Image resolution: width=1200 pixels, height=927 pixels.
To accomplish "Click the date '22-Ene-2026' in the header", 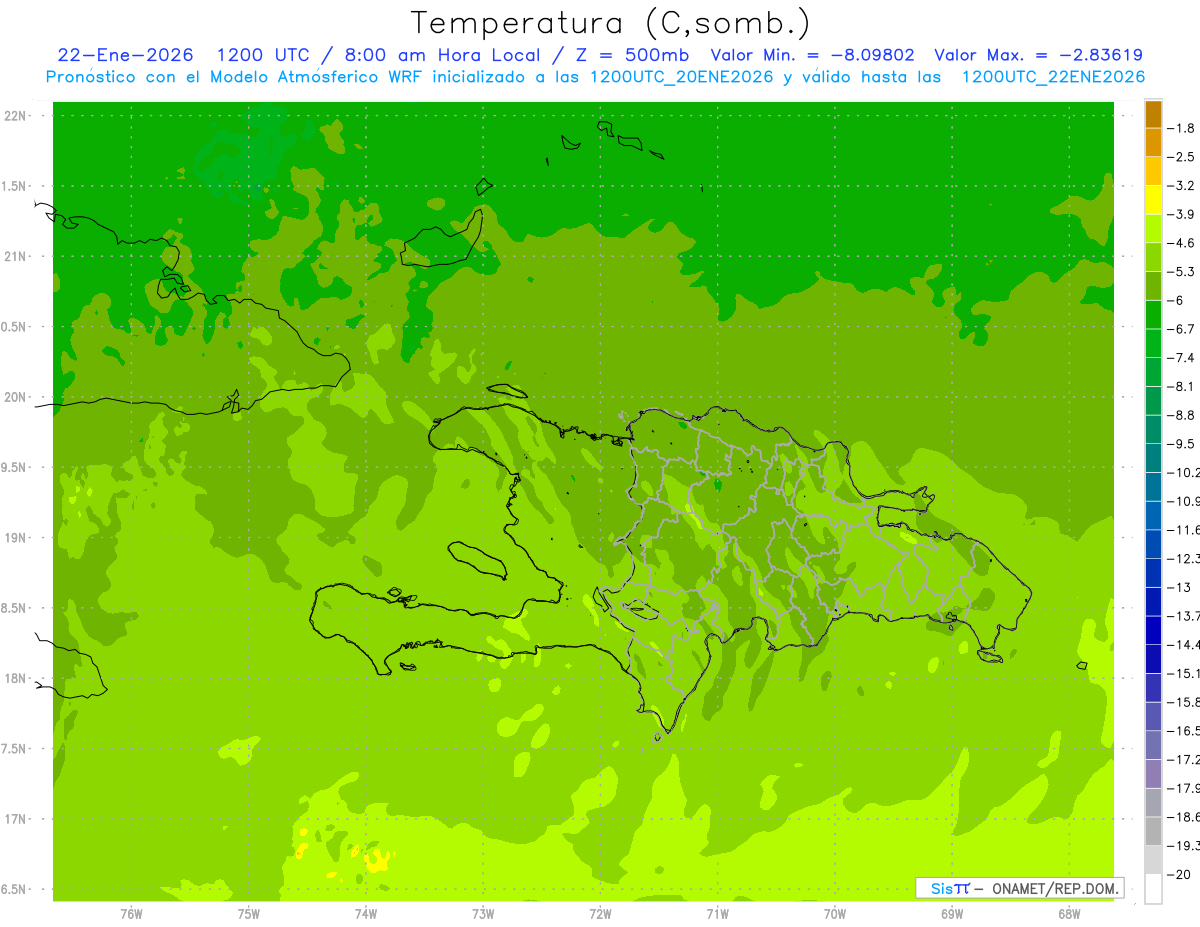I will [125, 55].
